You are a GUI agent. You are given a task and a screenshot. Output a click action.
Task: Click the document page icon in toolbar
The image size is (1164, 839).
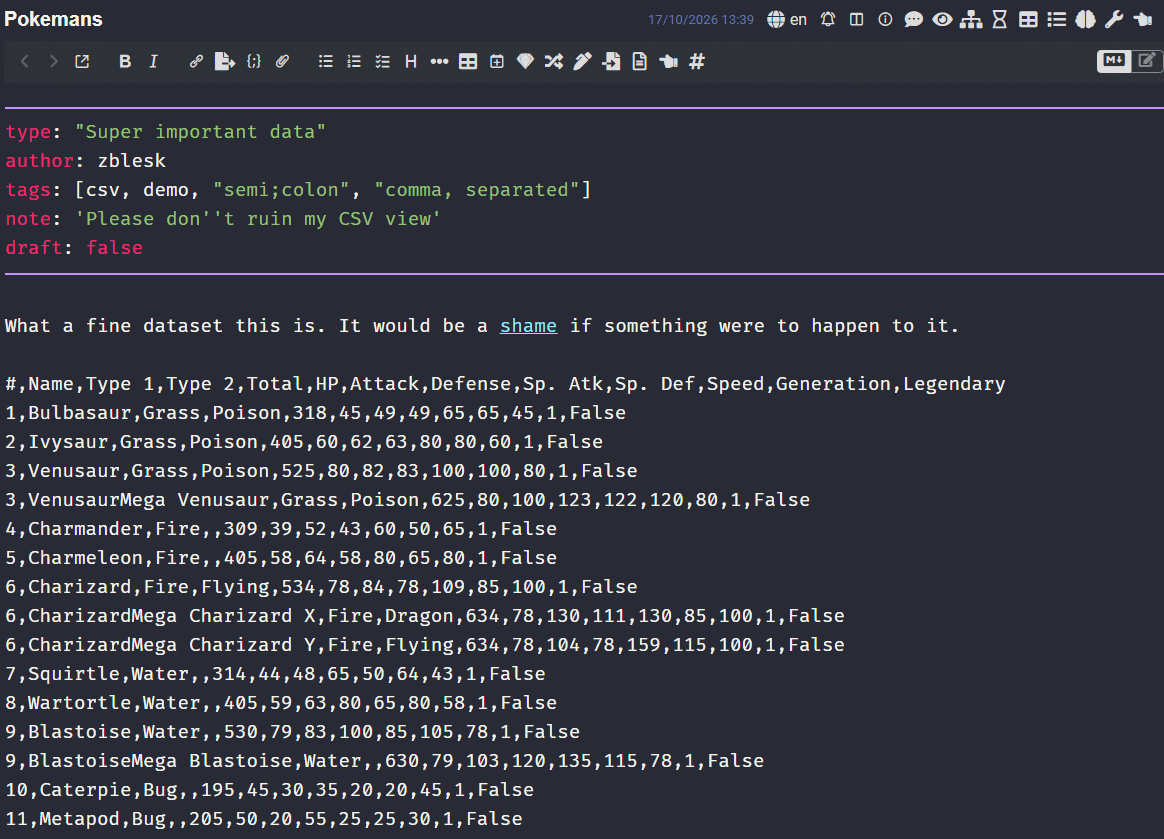639,62
